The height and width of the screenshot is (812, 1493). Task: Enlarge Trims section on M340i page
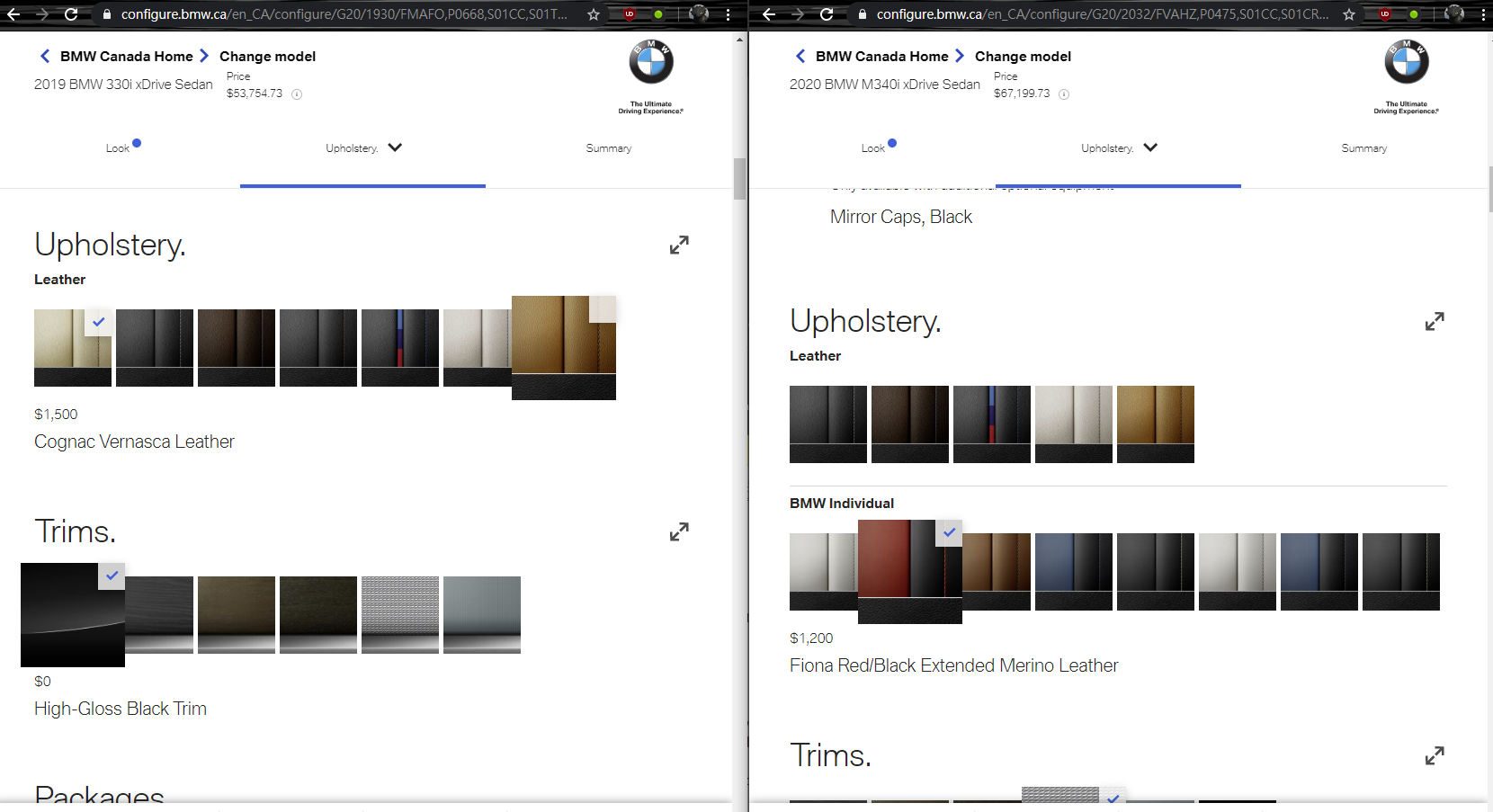1435,755
